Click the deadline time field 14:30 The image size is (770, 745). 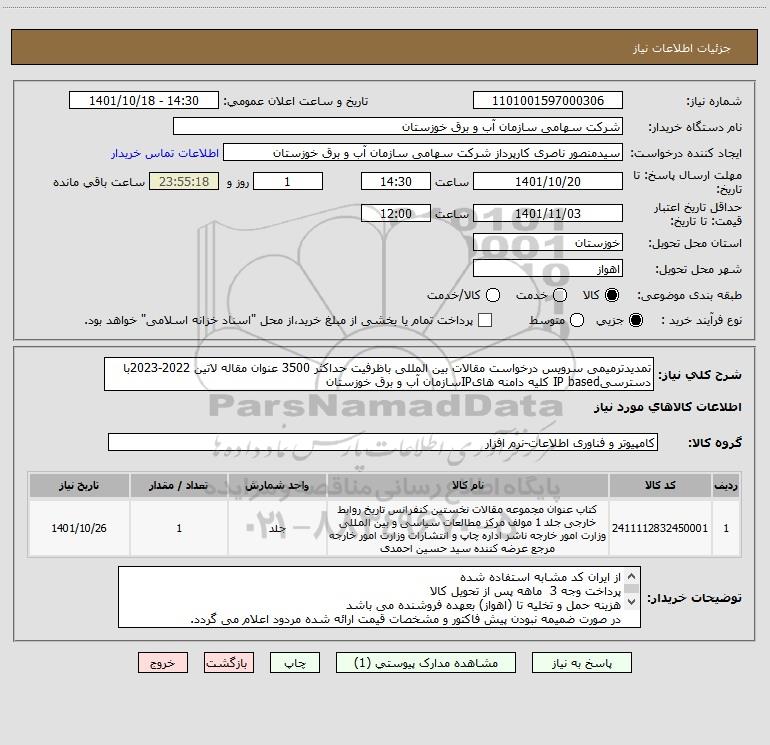[x=396, y=181]
